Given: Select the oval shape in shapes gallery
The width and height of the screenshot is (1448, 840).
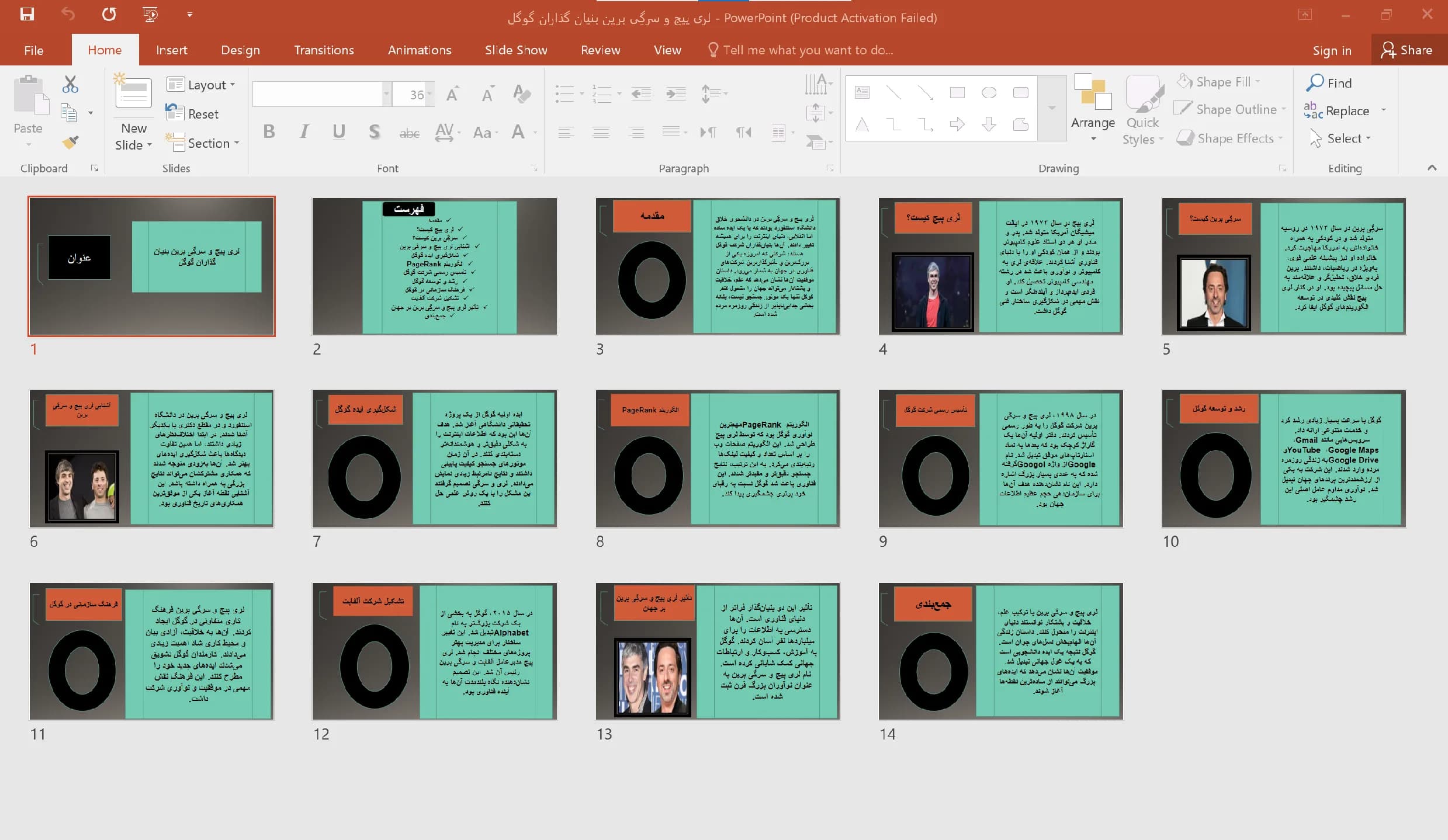Looking at the screenshot, I should [989, 92].
